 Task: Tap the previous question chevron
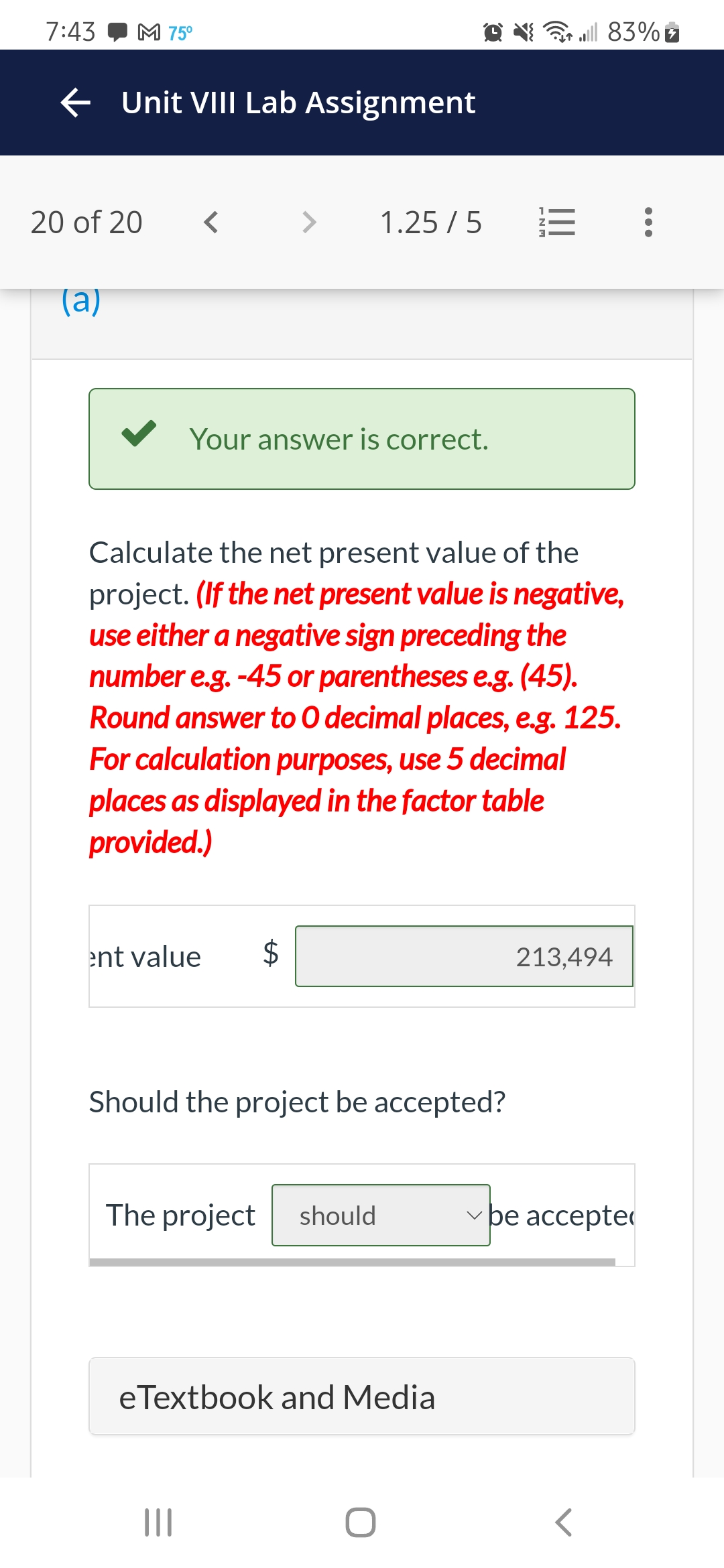click(210, 223)
